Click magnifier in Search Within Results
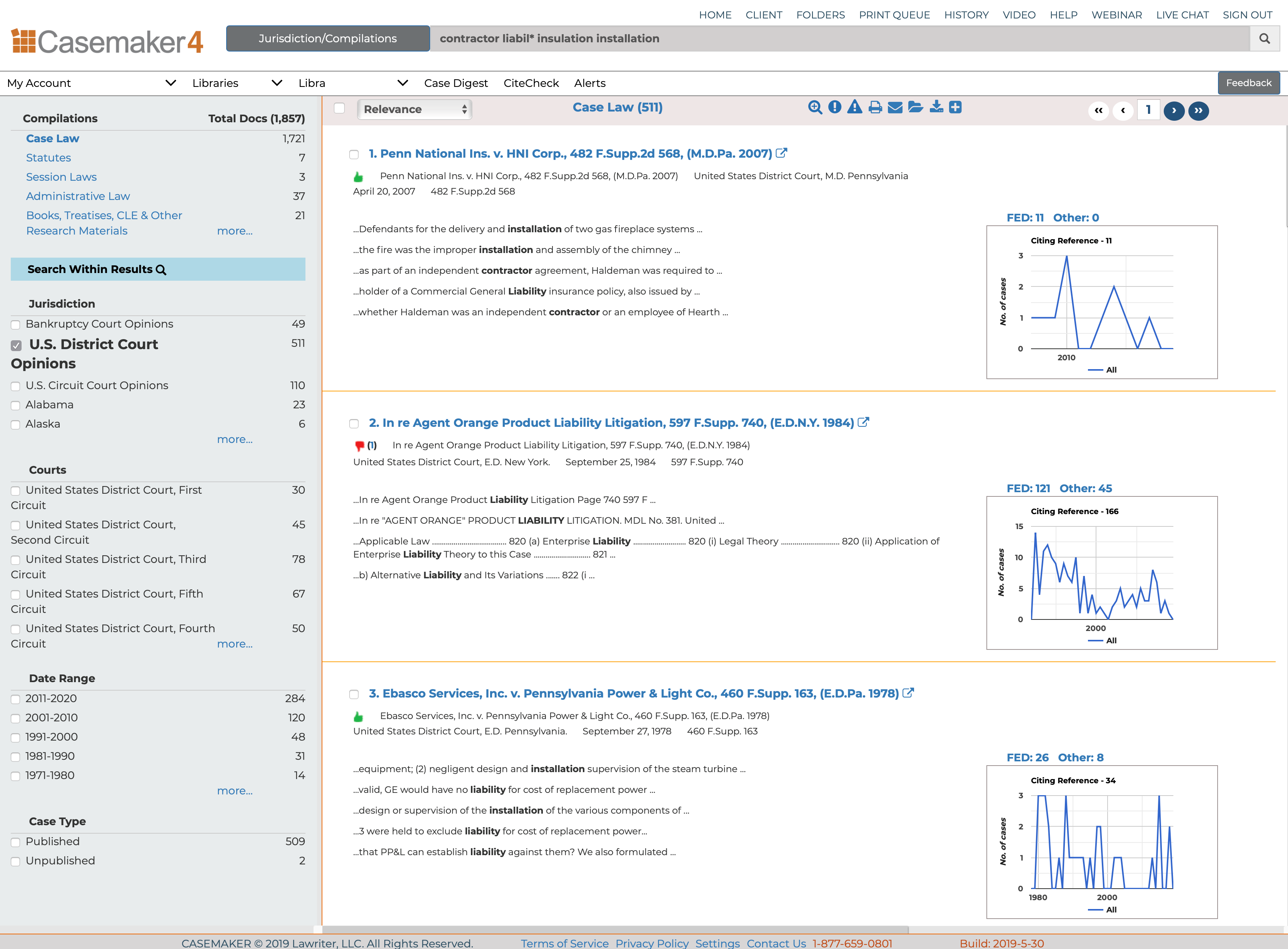This screenshot has width=1288, height=949. pos(161,270)
